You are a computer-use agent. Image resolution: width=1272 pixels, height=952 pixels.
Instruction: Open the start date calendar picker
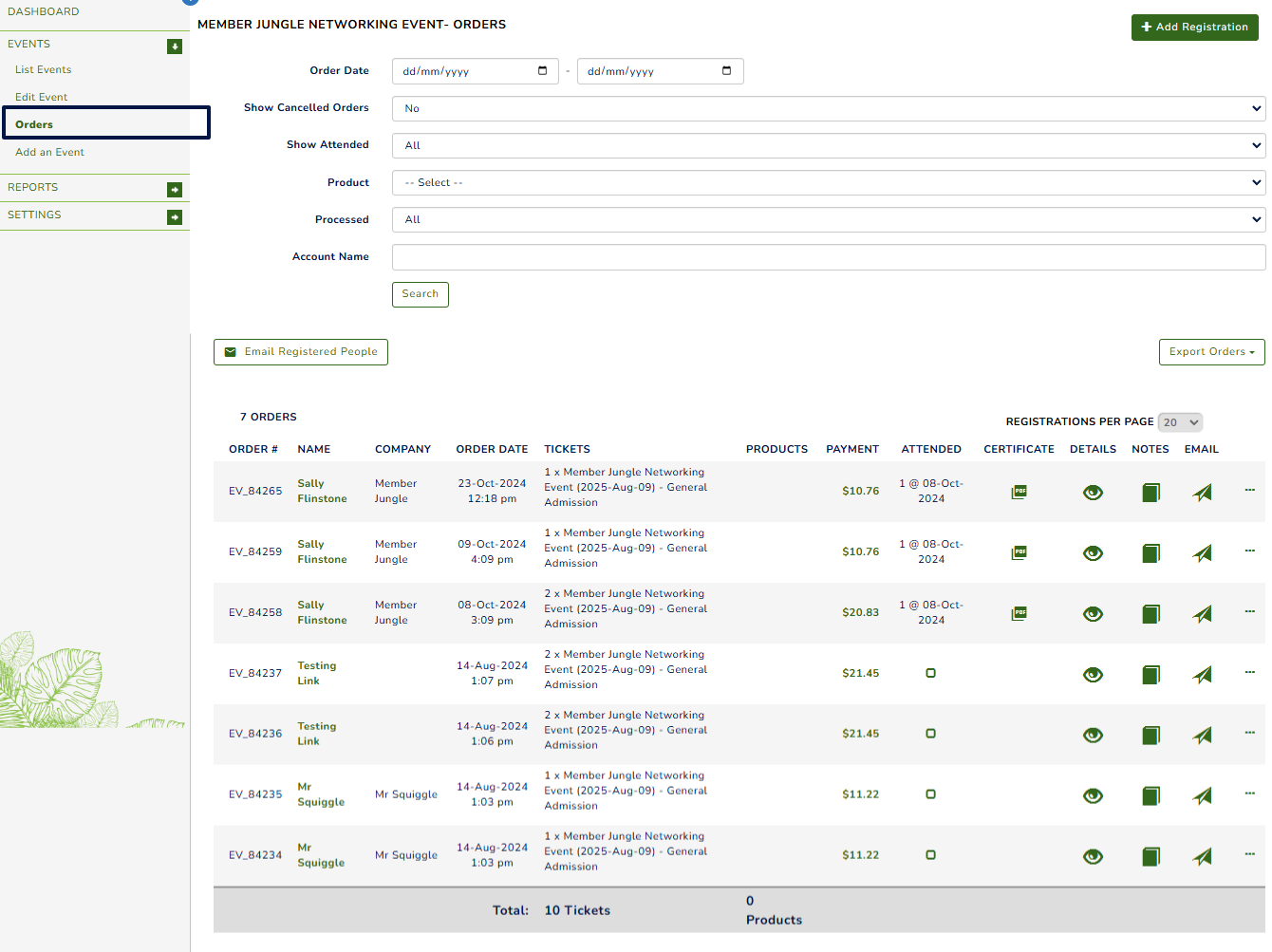542,70
